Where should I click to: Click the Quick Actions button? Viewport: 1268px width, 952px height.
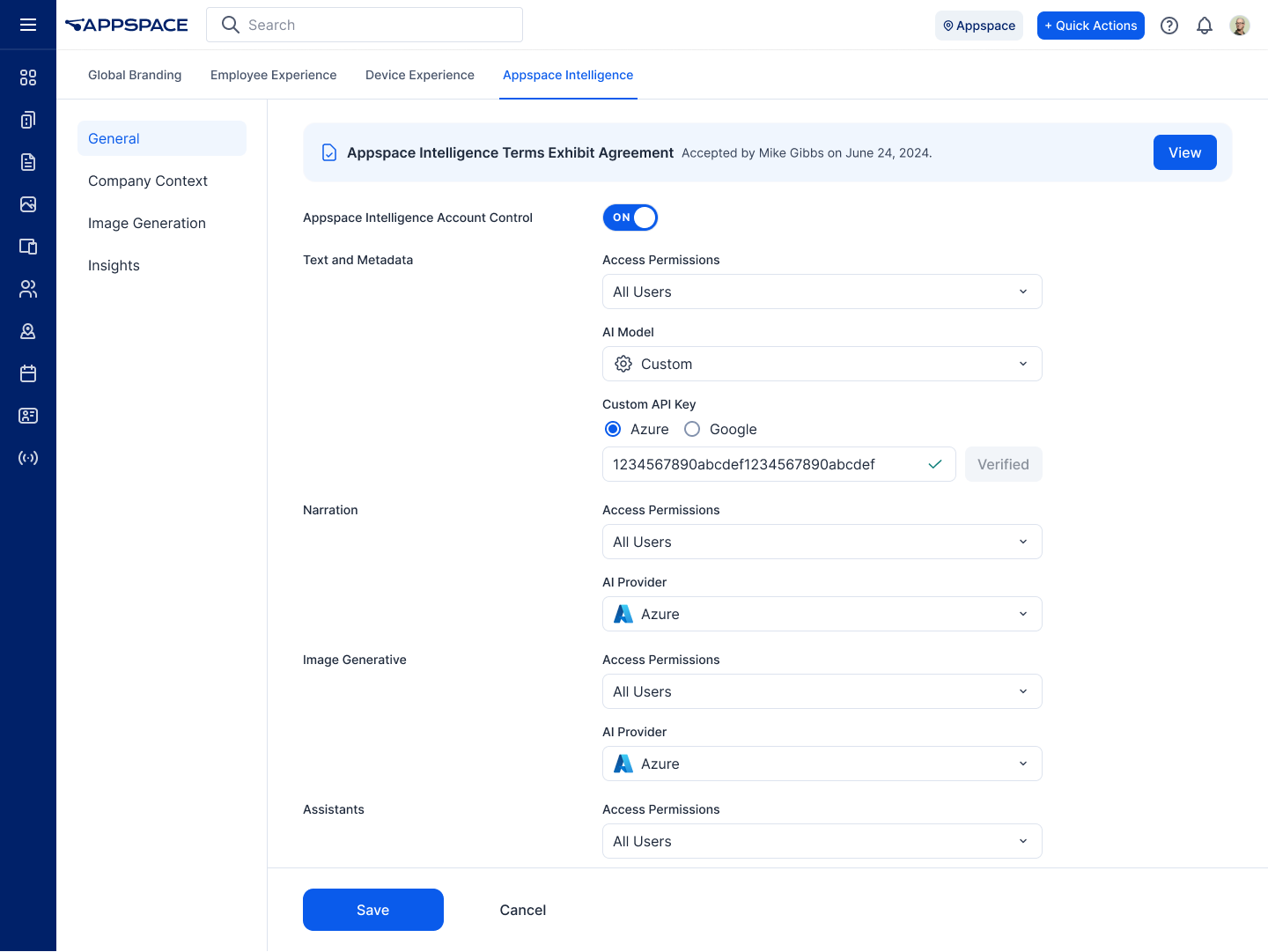[x=1091, y=26]
